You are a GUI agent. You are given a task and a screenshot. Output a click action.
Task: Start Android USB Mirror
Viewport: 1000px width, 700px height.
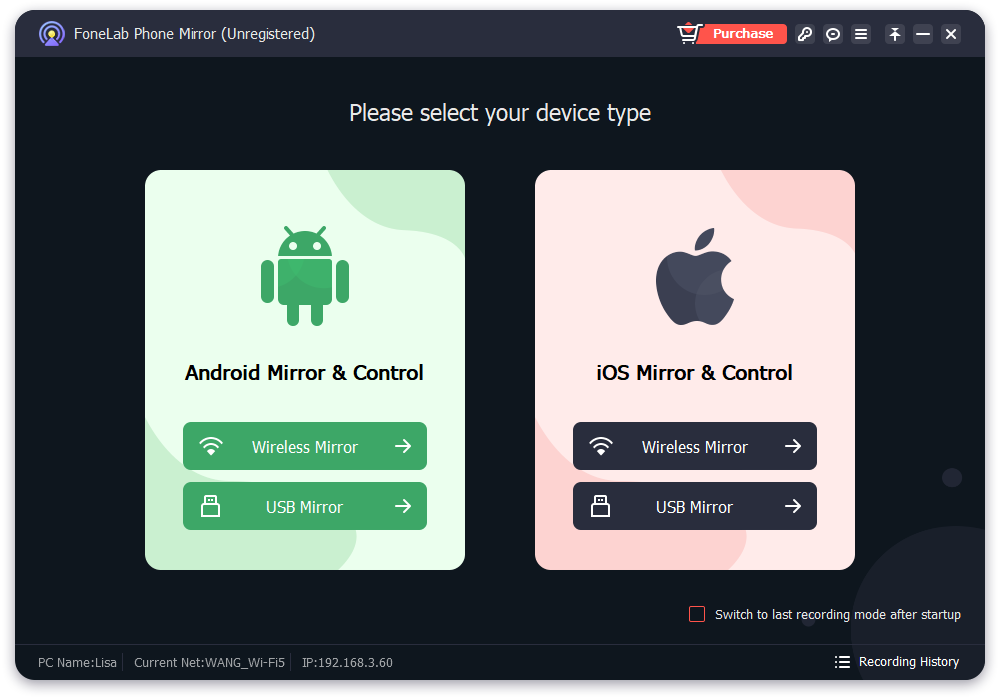pos(305,506)
